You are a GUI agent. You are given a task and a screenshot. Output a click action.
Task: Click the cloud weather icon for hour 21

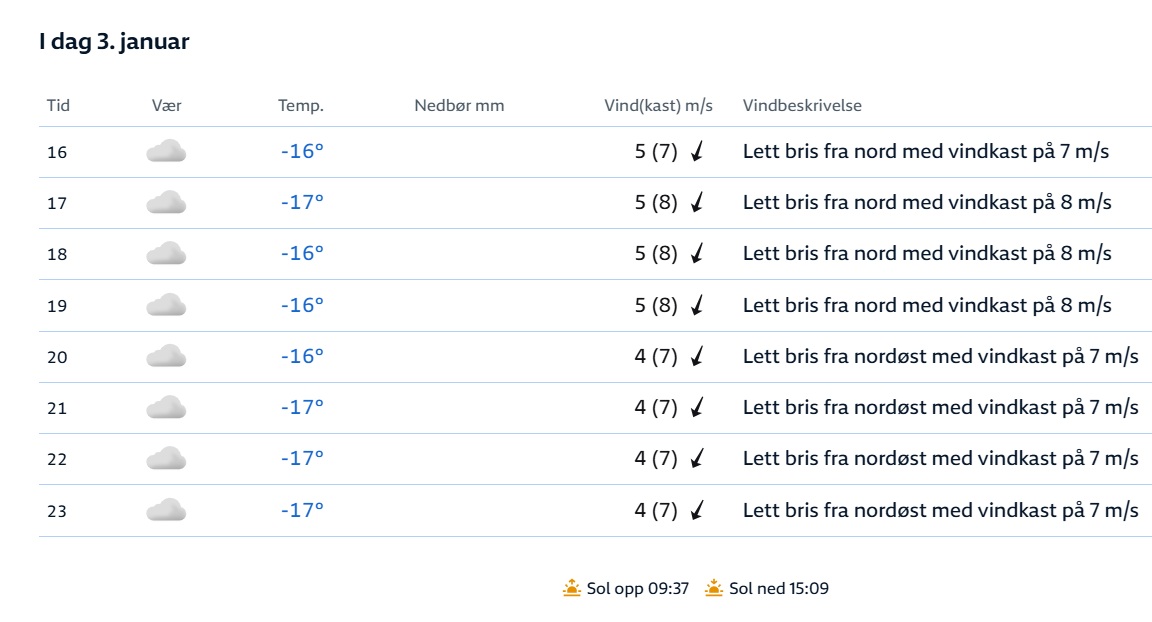coord(166,408)
